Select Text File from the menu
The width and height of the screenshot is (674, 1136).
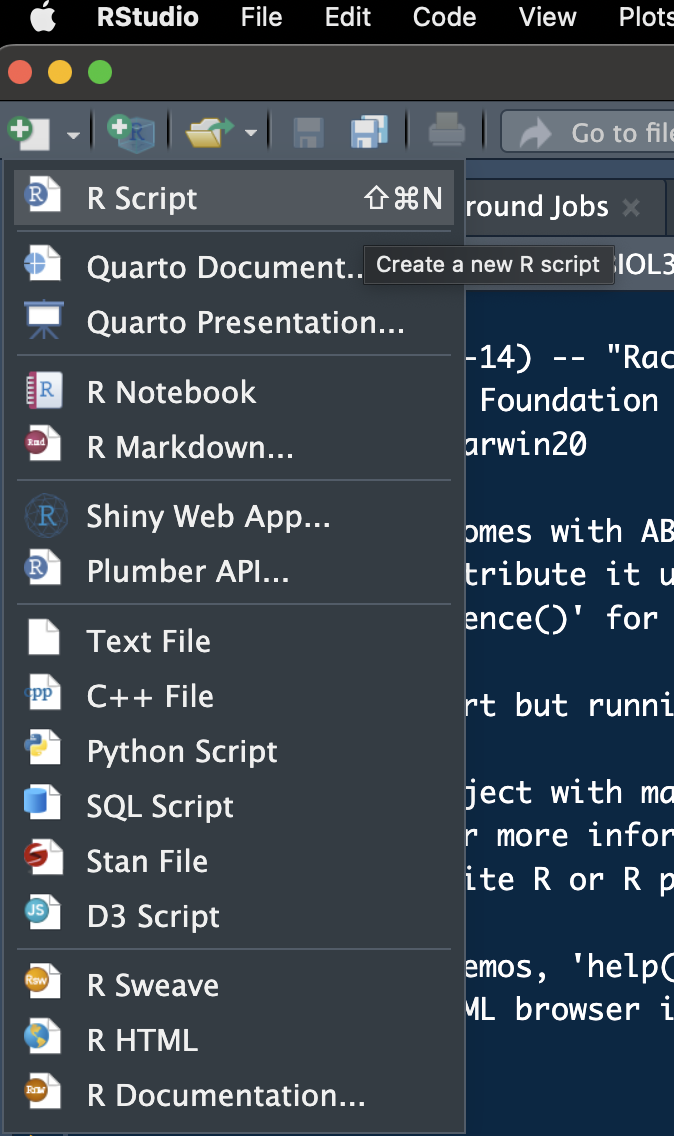click(x=234, y=640)
